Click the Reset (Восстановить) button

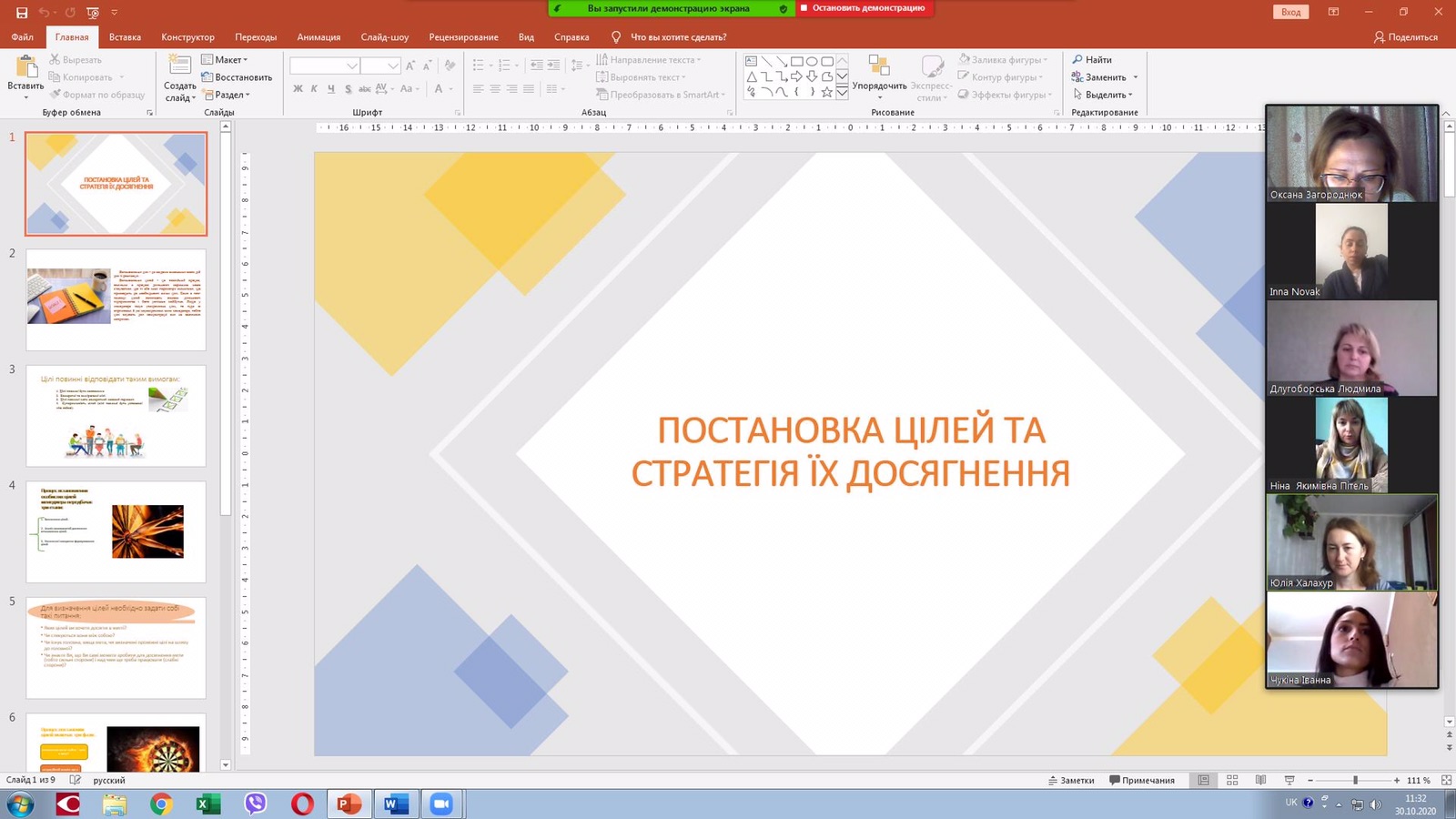click(x=237, y=77)
